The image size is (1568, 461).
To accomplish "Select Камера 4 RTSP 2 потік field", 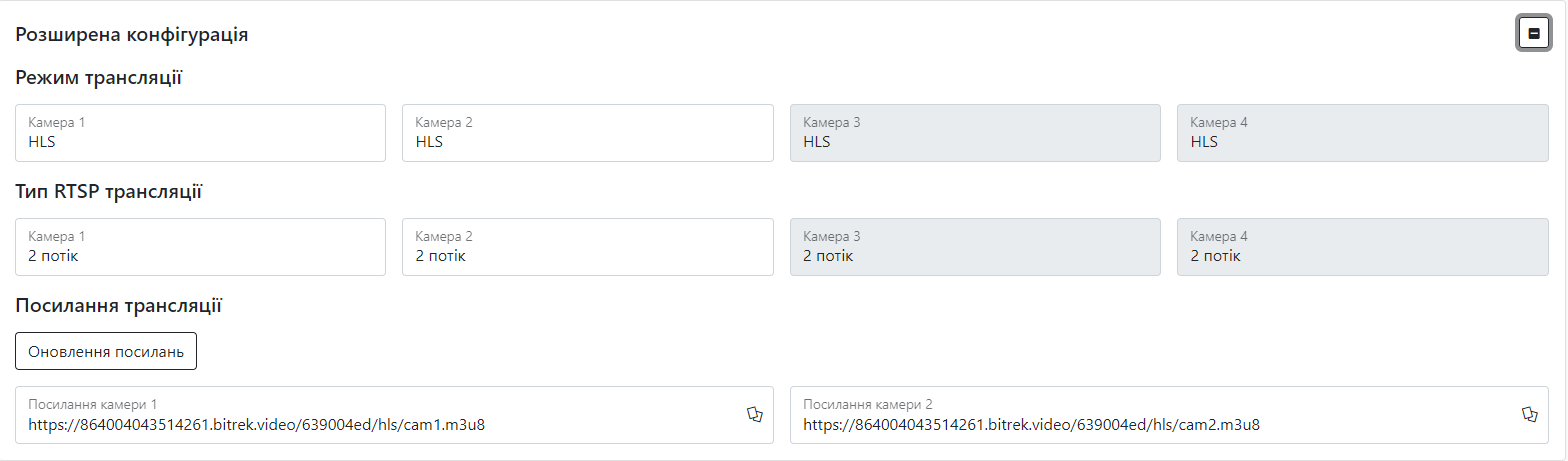I will [x=1363, y=247].
